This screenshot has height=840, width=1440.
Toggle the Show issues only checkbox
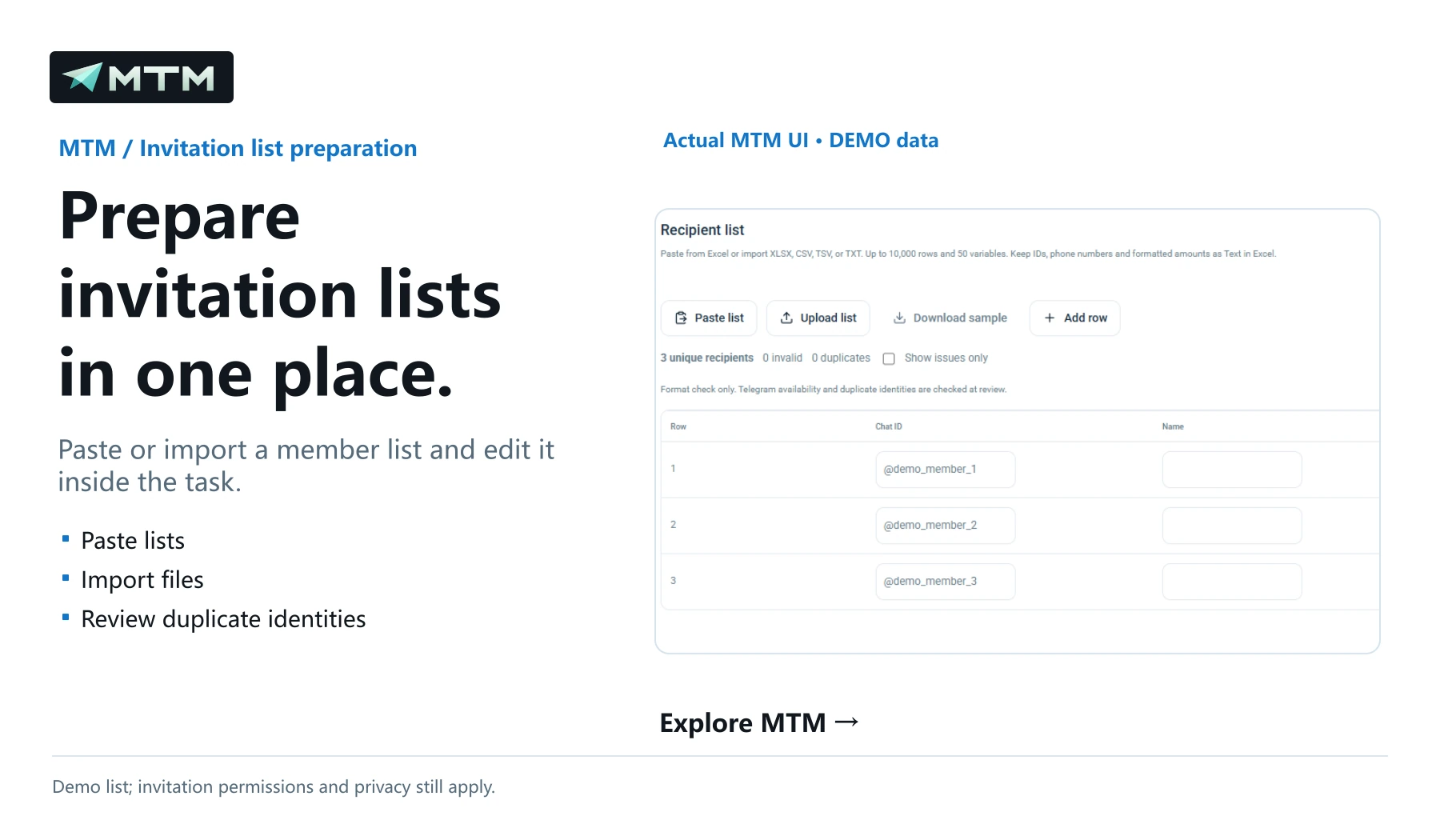(889, 358)
